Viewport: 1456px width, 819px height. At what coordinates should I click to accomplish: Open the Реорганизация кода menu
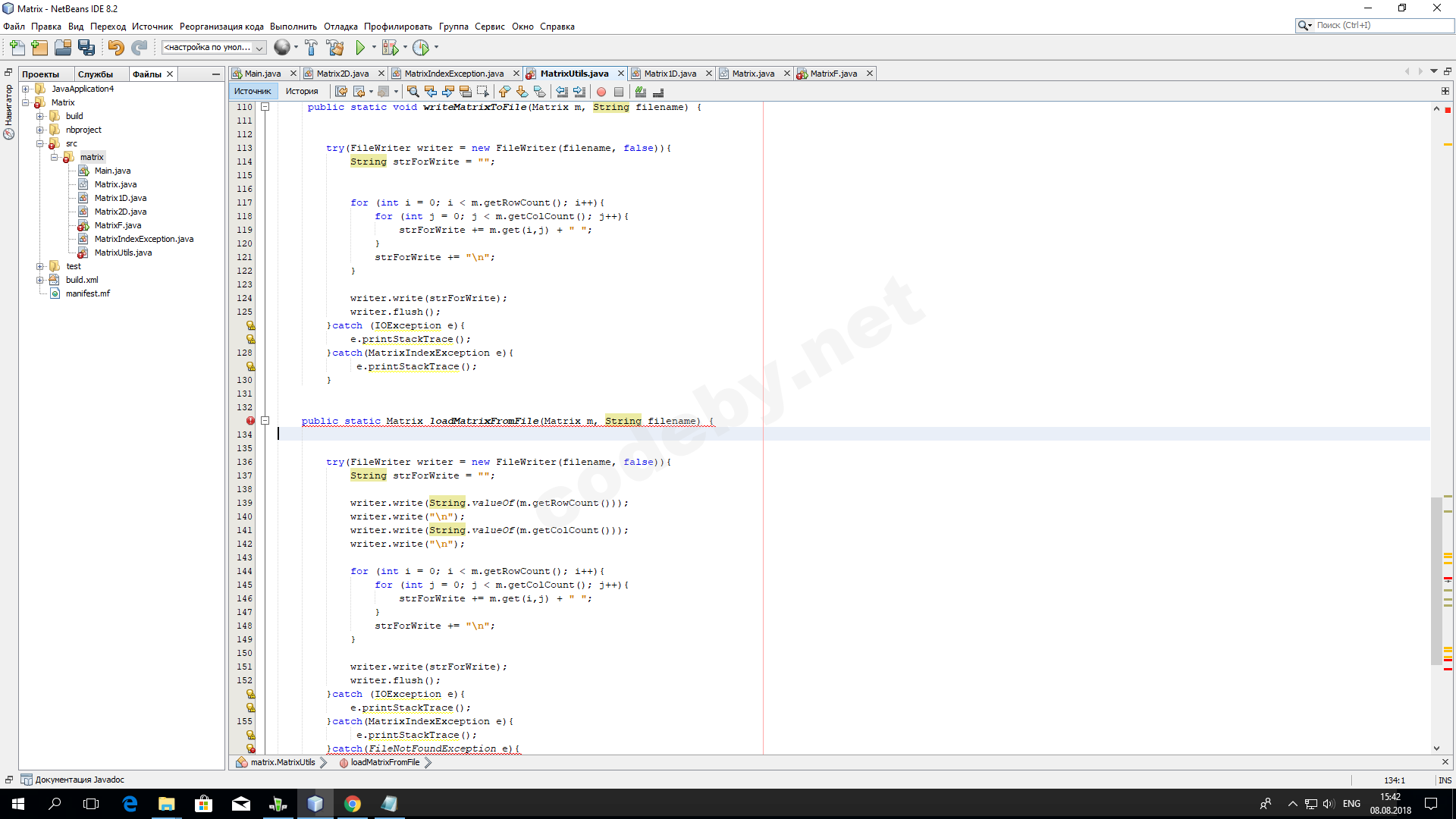(x=221, y=27)
